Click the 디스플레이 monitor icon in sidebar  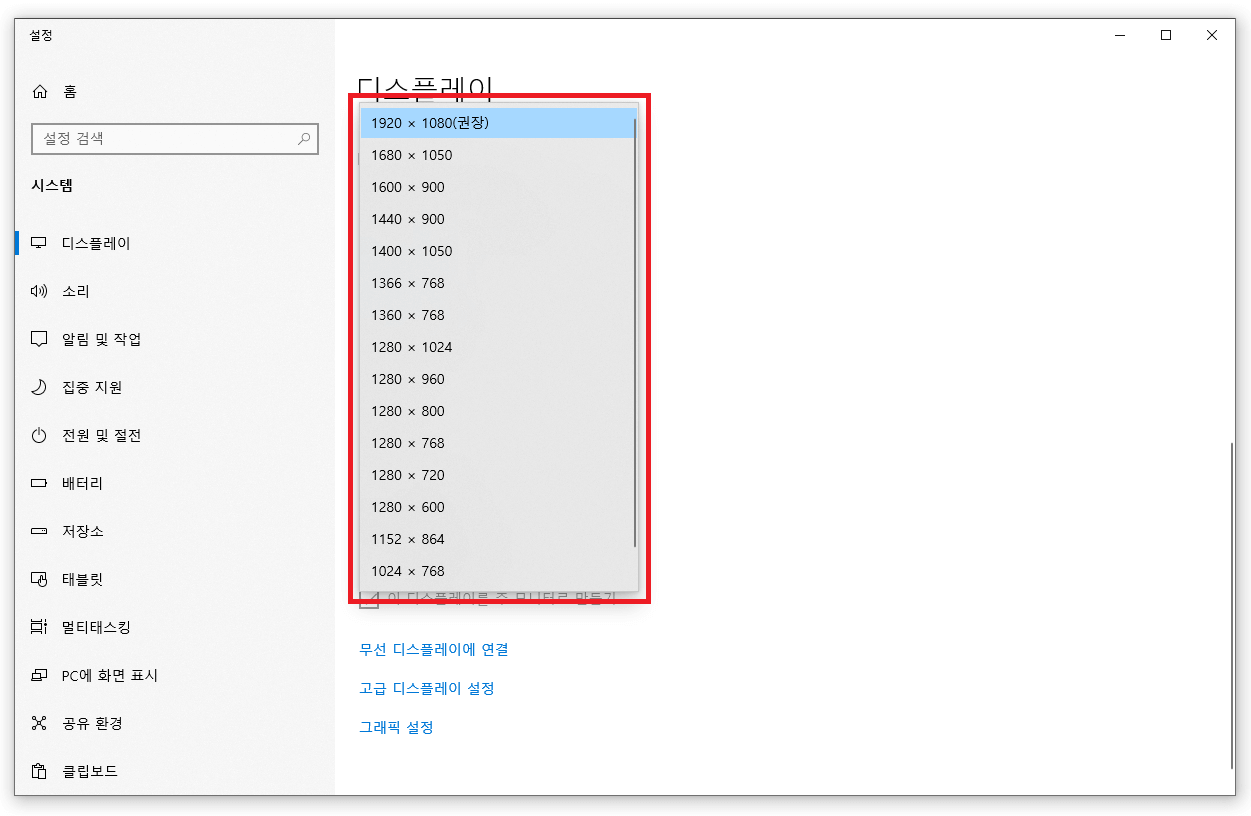click(x=40, y=243)
